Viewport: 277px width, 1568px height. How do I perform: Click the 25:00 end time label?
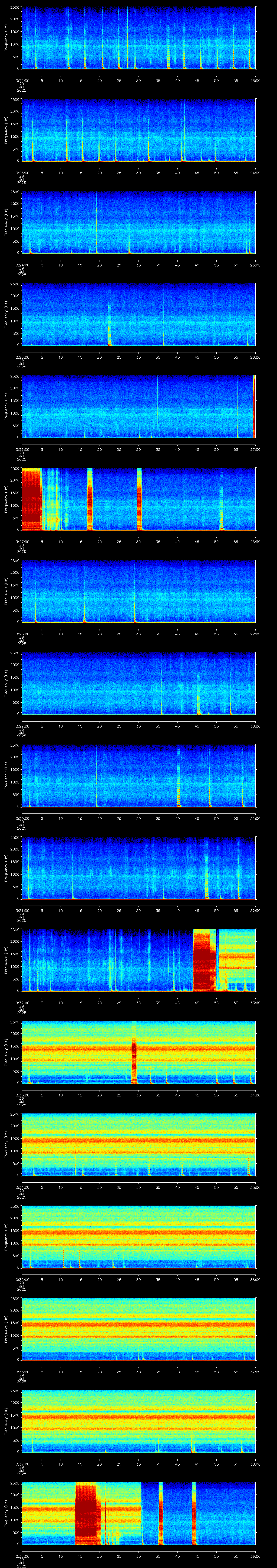(x=256, y=265)
